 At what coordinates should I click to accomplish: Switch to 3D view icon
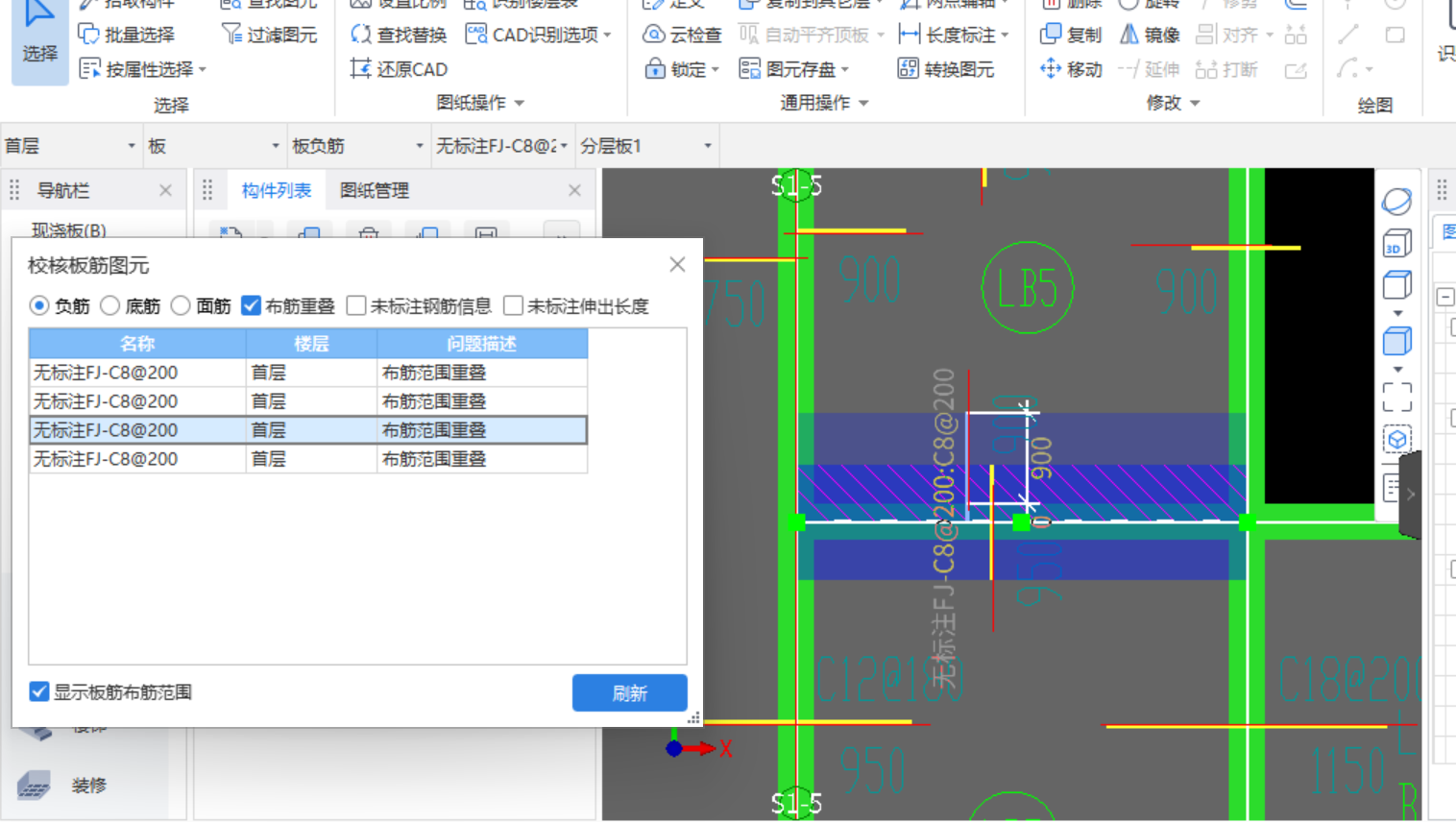(x=1396, y=244)
